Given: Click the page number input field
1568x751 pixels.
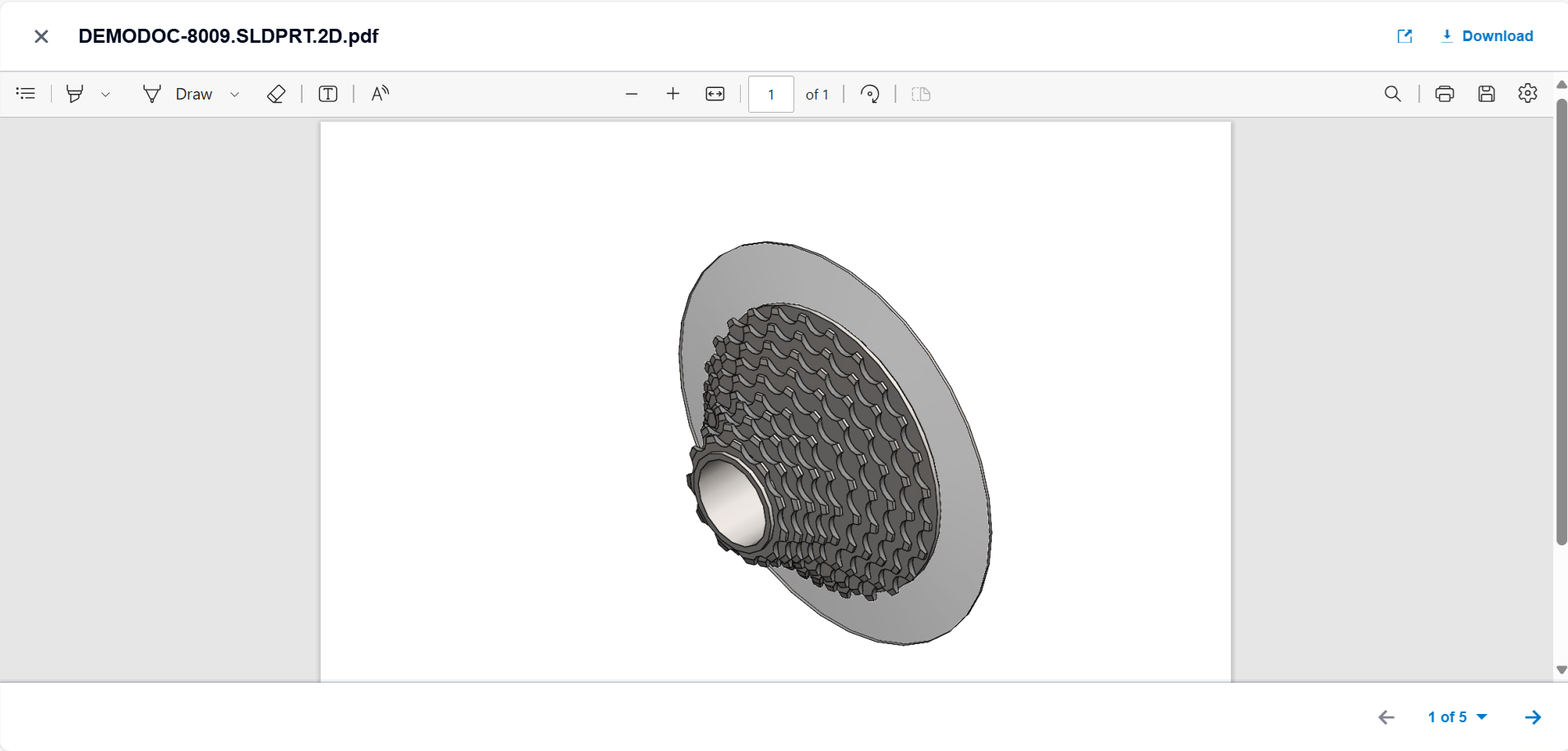Looking at the screenshot, I should 770,94.
